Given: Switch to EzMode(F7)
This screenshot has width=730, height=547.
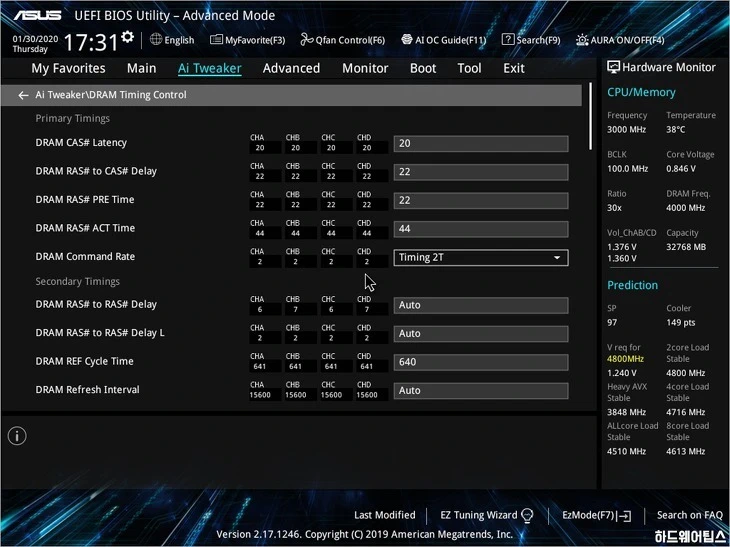Looking at the screenshot, I should [597, 515].
